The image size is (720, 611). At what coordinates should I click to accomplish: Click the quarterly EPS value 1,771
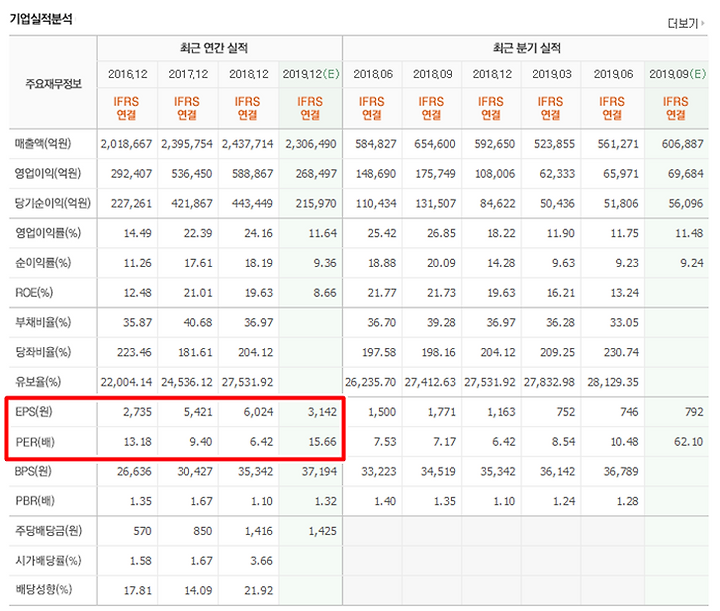click(441, 412)
